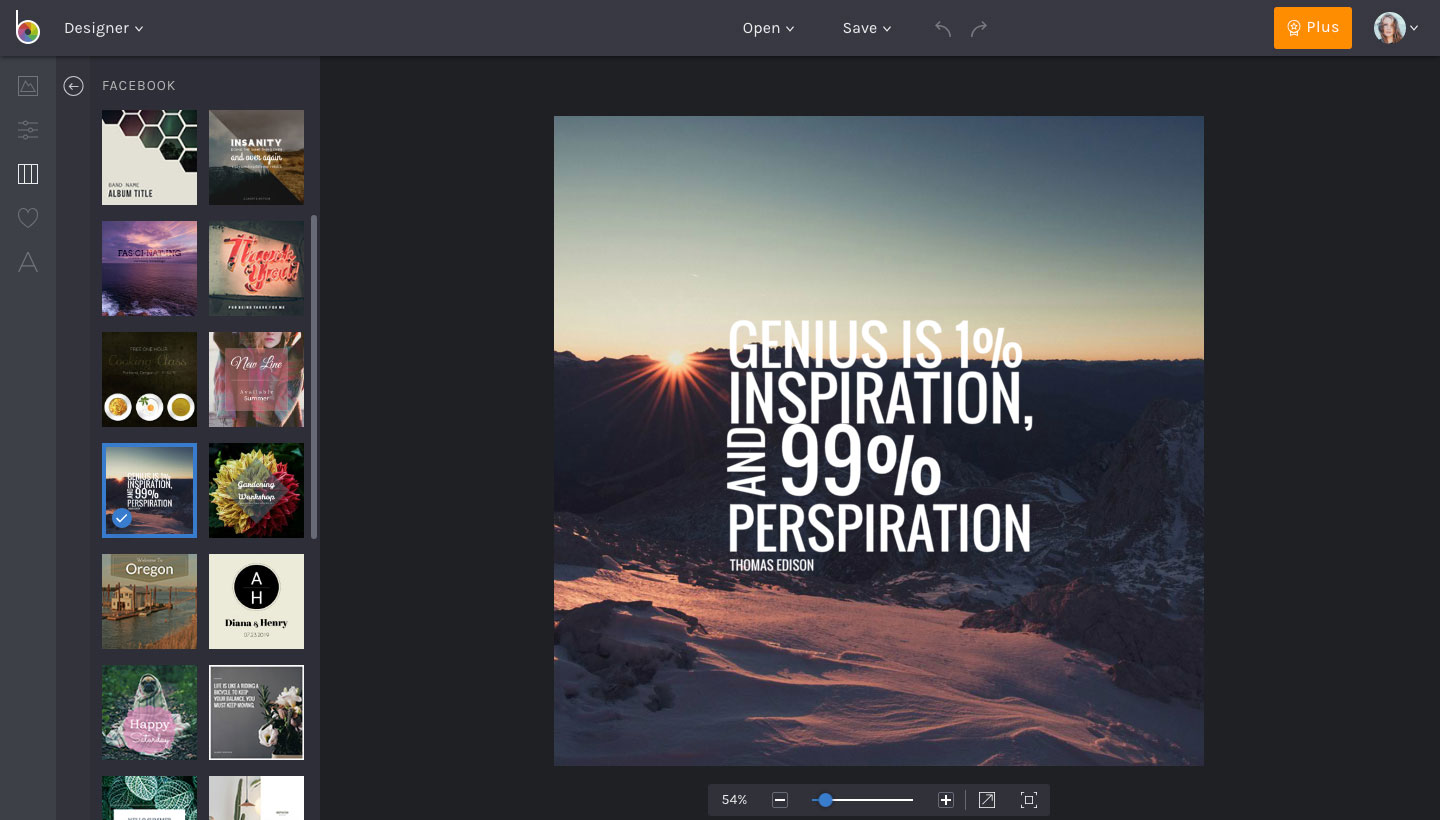Screen dimensions: 1440x820
Task: Undo the last action
Action: point(943,28)
